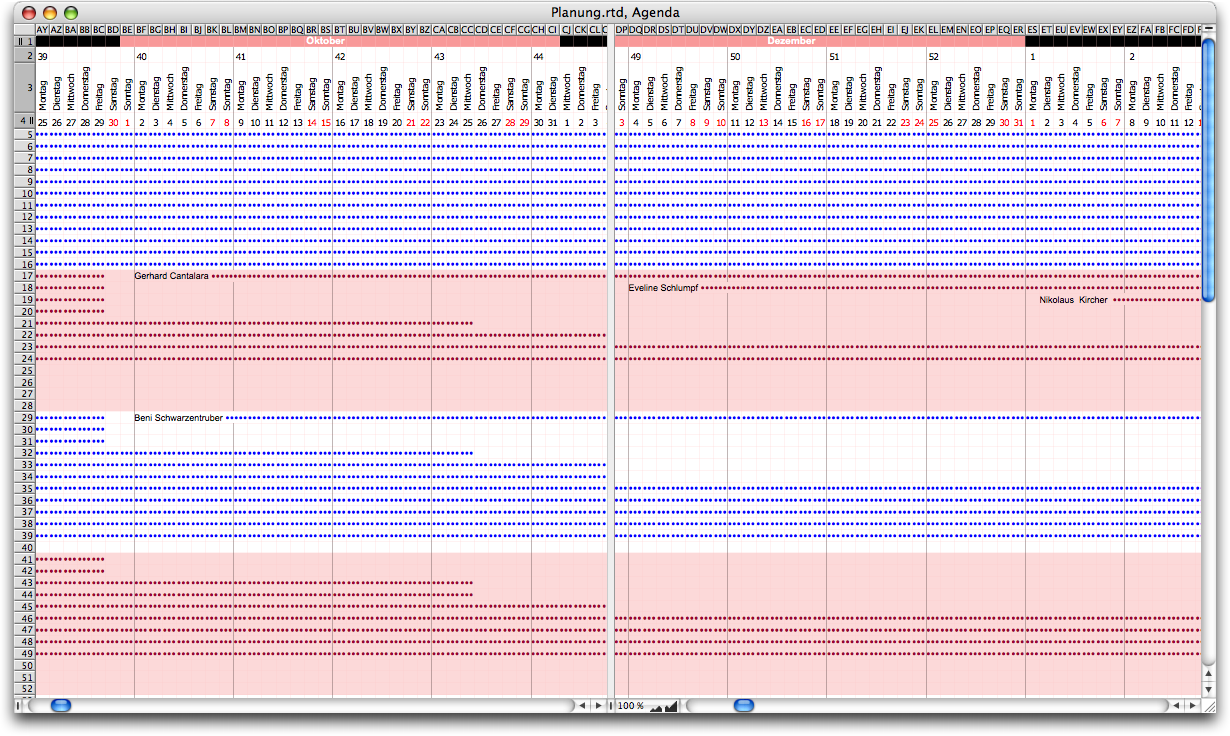
Task: Select the Eveline Schlumpf entry
Action: (663, 288)
